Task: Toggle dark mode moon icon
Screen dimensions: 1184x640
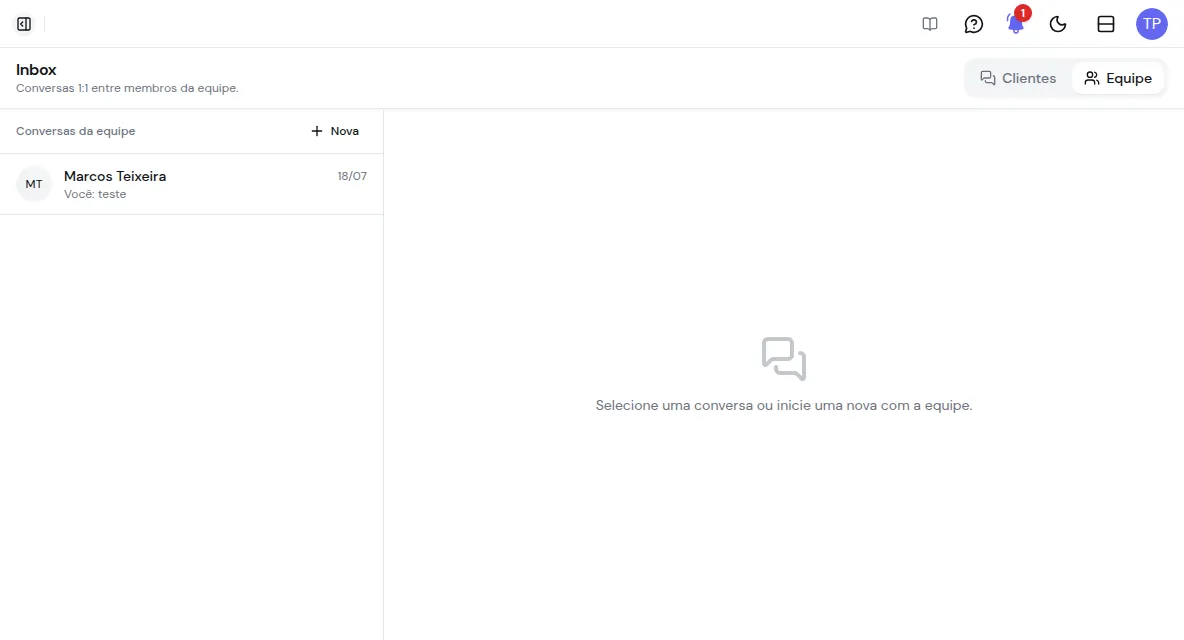Action: pos(1058,24)
